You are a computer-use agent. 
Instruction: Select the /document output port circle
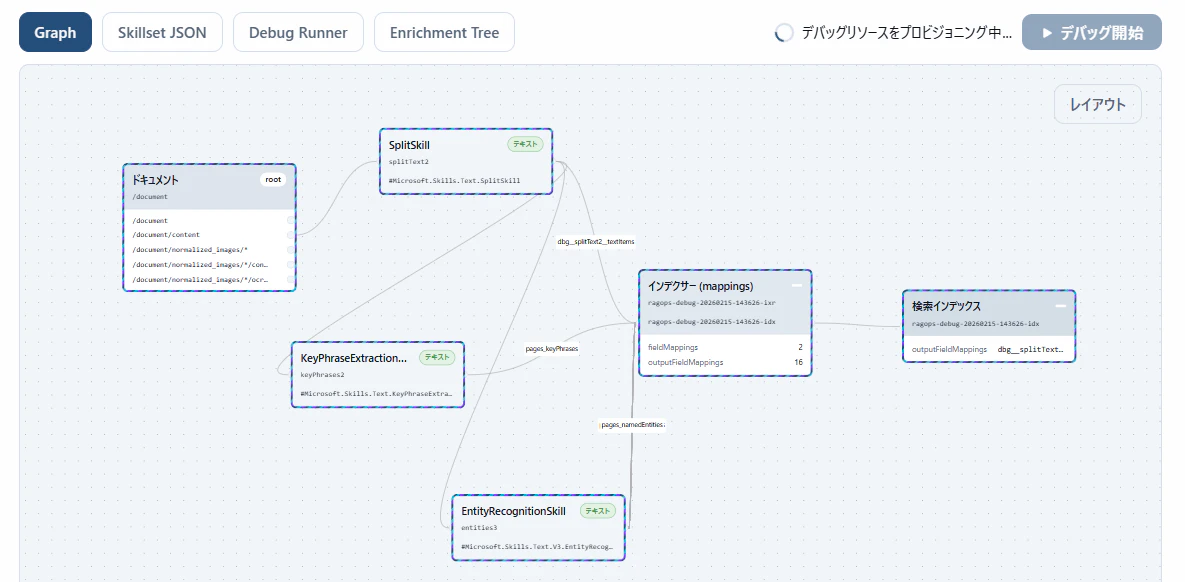(291, 221)
